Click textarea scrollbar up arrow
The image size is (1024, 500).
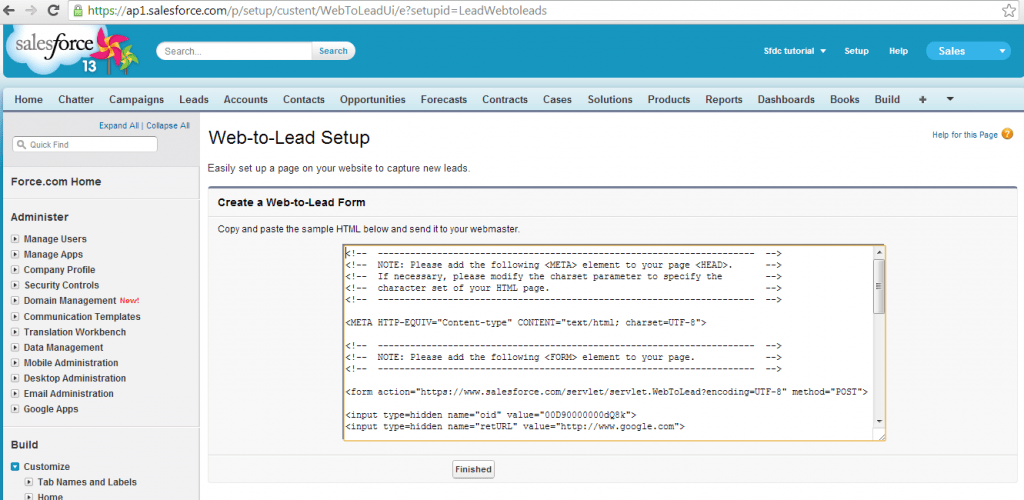coord(879,252)
